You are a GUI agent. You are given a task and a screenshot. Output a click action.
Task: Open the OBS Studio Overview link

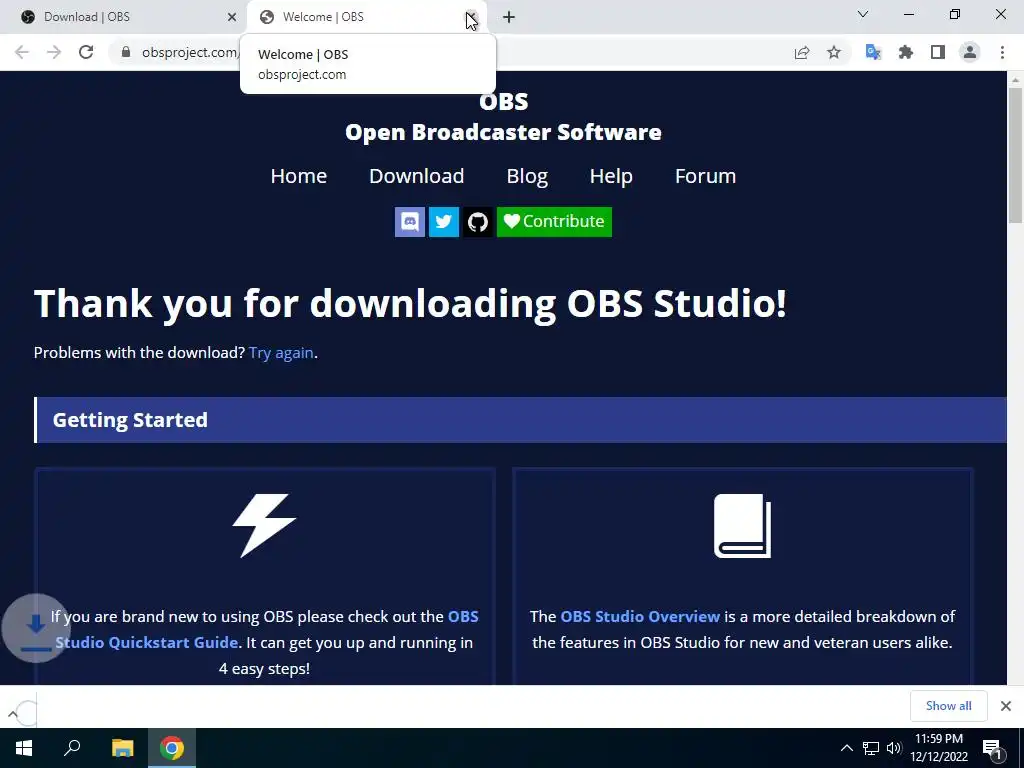click(640, 616)
